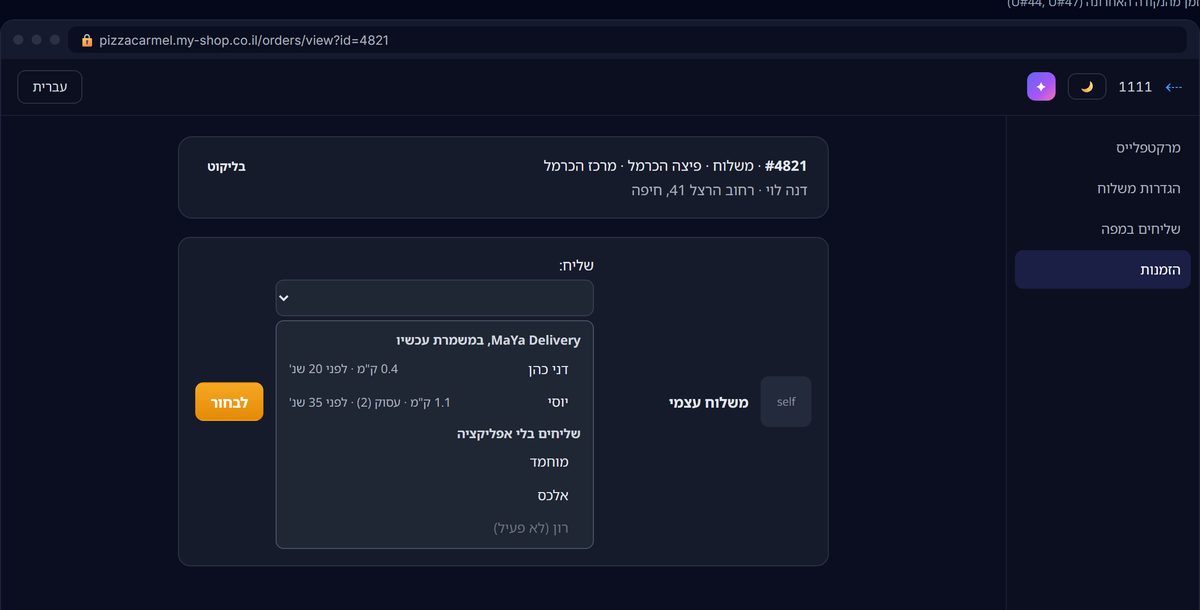Click the משלוח עצמי label
Image resolution: width=1200 pixels, height=610 pixels.
tap(709, 402)
